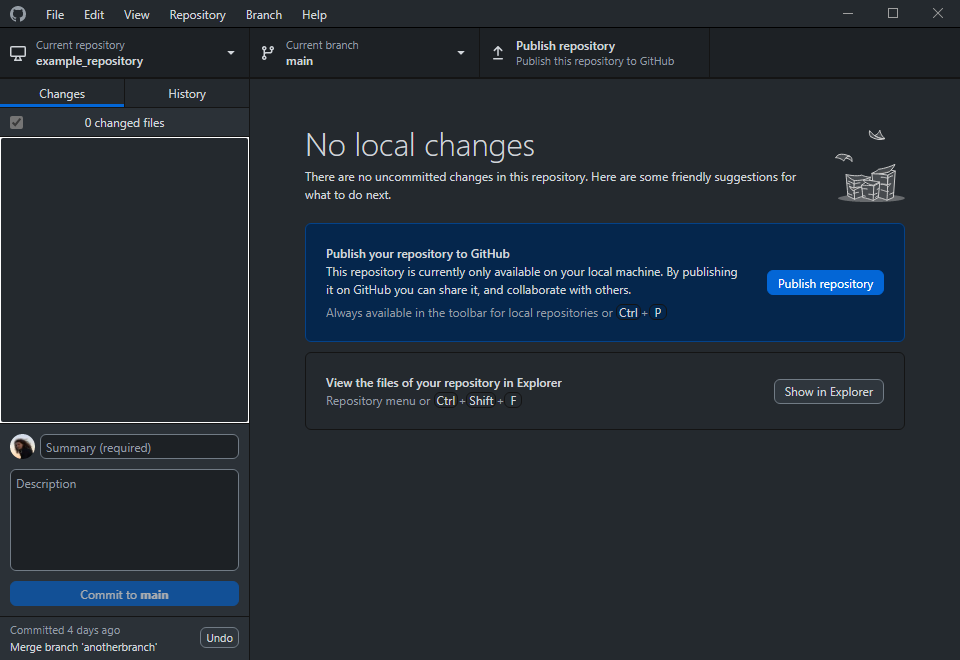This screenshot has height=660, width=960.
Task: Click the '0 changed files' label
Action: tap(124, 122)
